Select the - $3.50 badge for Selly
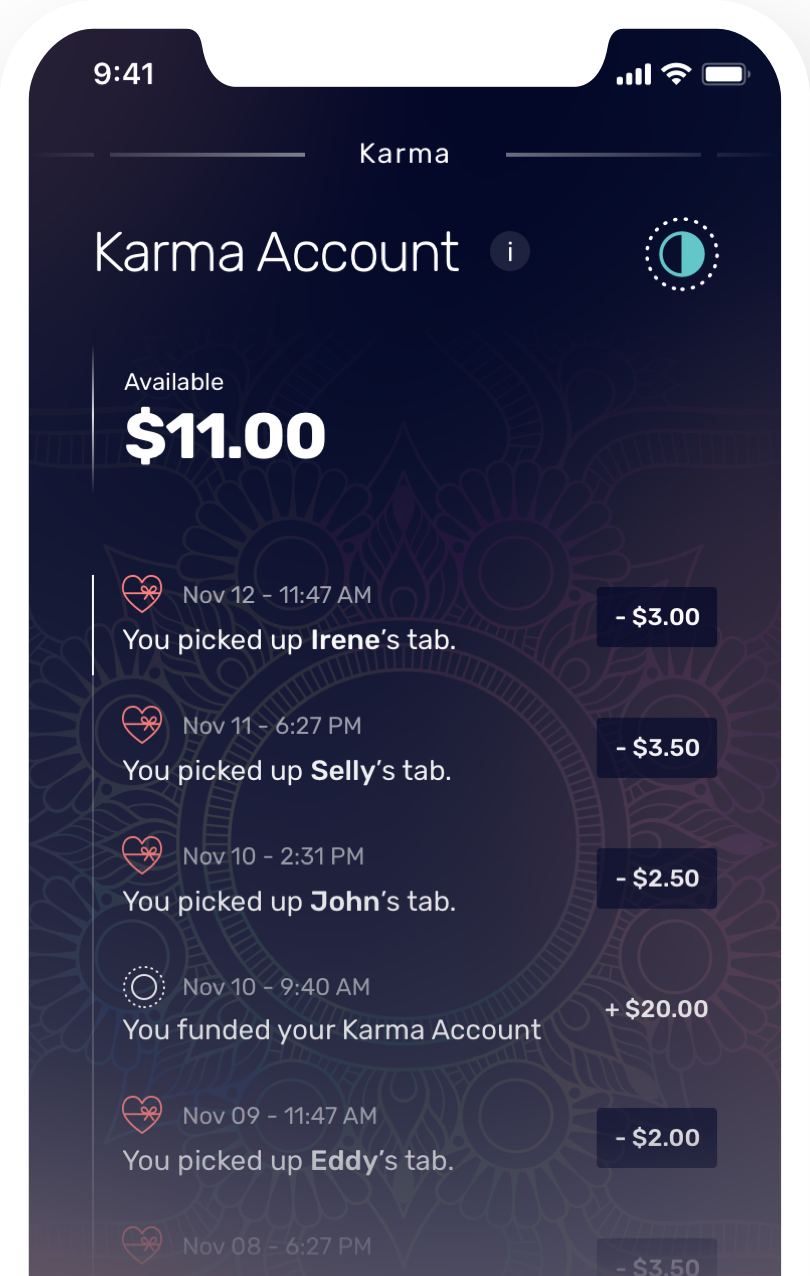Image resolution: width=810 pixels, height=1276 pixels. point(657,748)
